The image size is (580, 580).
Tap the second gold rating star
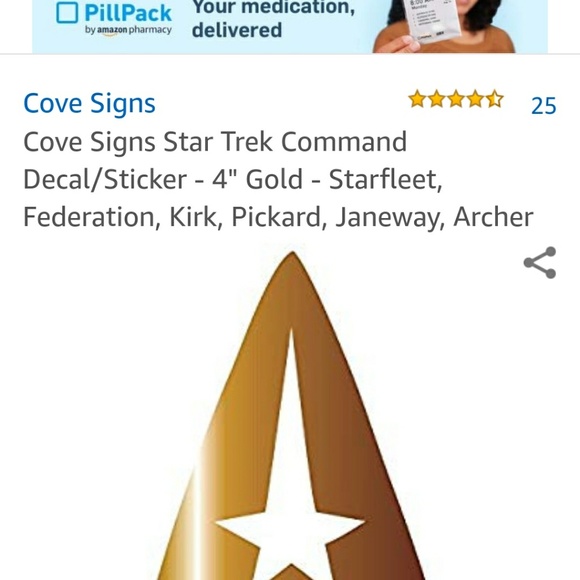point(437,99)
